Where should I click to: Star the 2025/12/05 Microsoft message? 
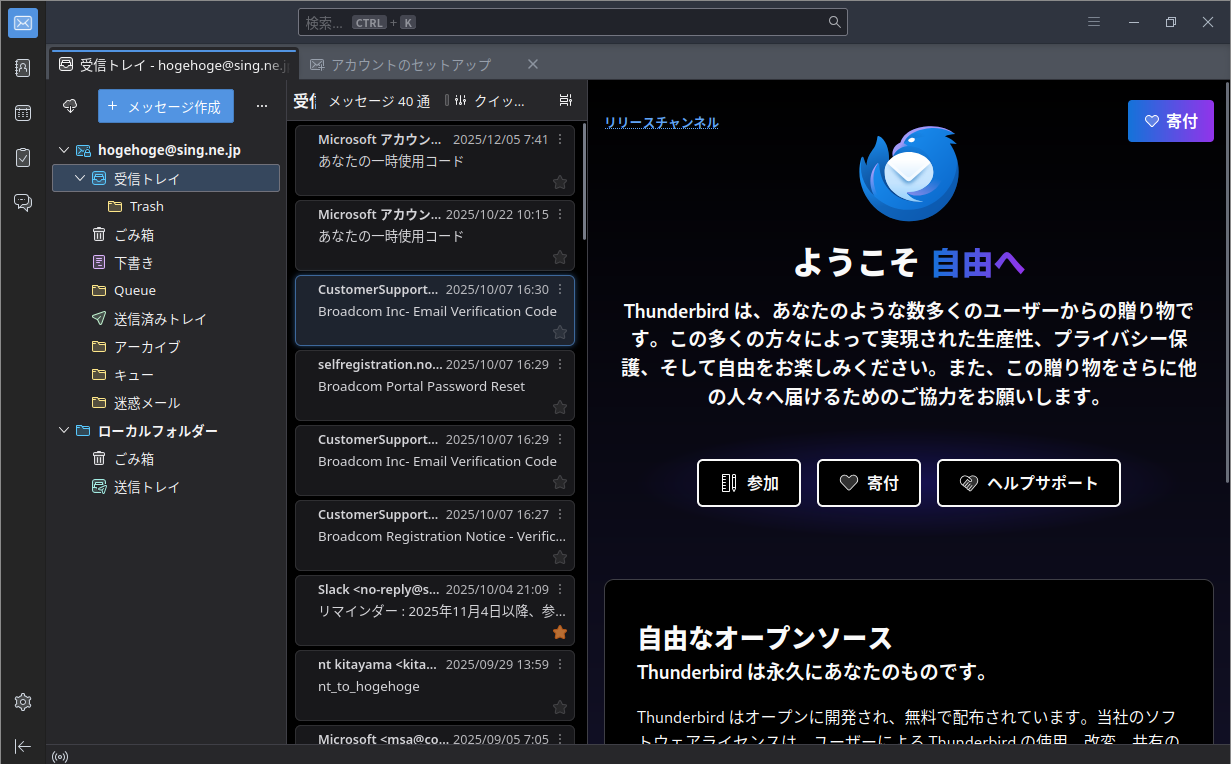click(560, 182)
